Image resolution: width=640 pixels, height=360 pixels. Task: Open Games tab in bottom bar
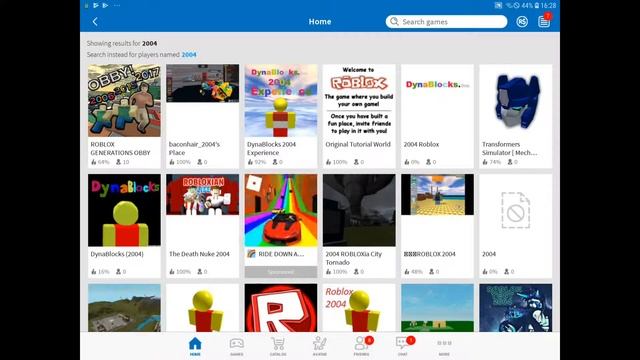[237, 346]
